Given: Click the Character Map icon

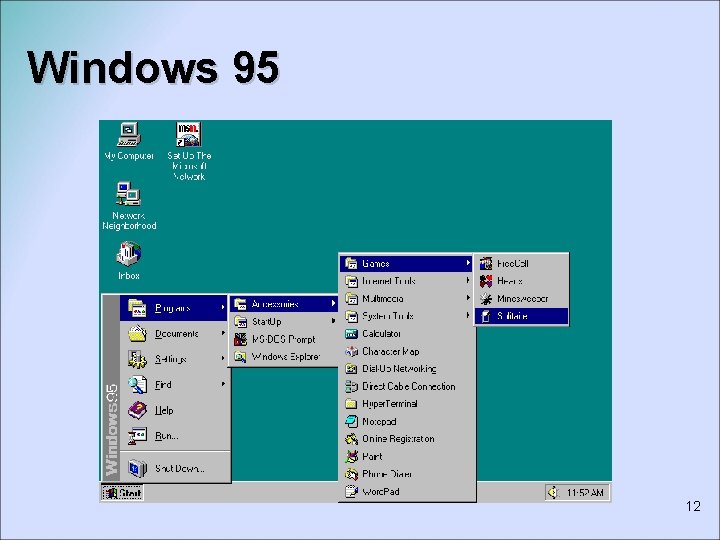Looking at the screenshot, I should [x=351, y=352].
